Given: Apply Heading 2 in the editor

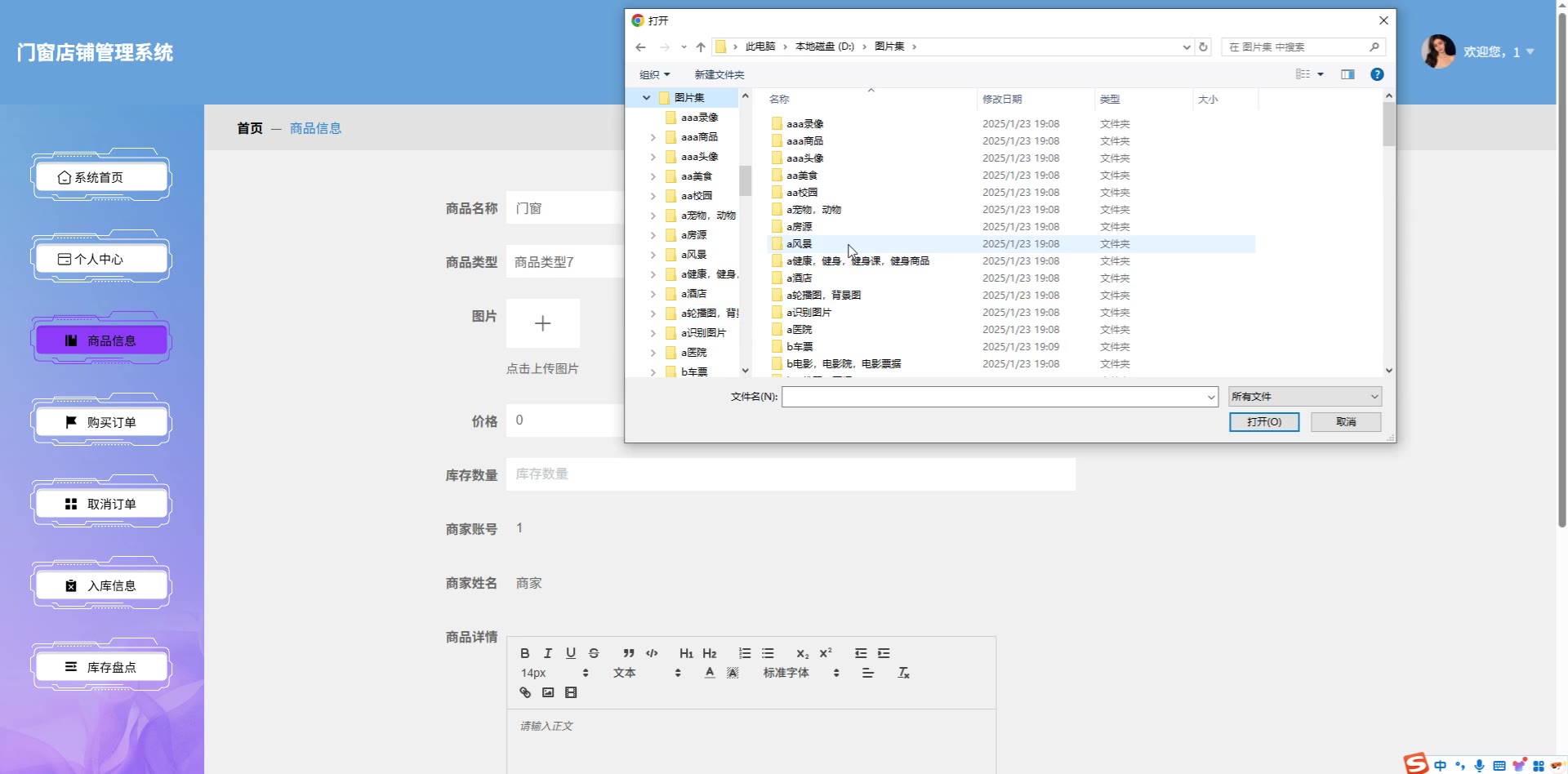Looking at the screenshot, I should click(x=709, y=653).
